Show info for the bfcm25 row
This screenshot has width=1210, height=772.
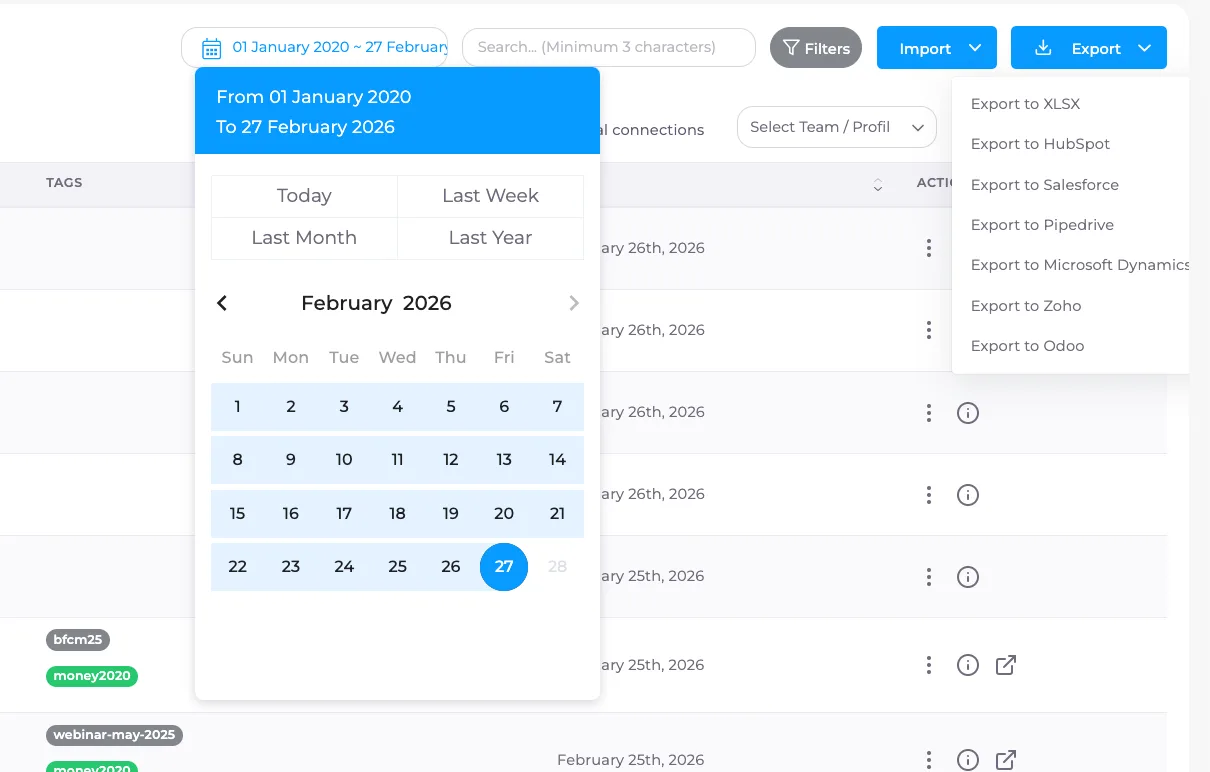[x=967, y=665]
